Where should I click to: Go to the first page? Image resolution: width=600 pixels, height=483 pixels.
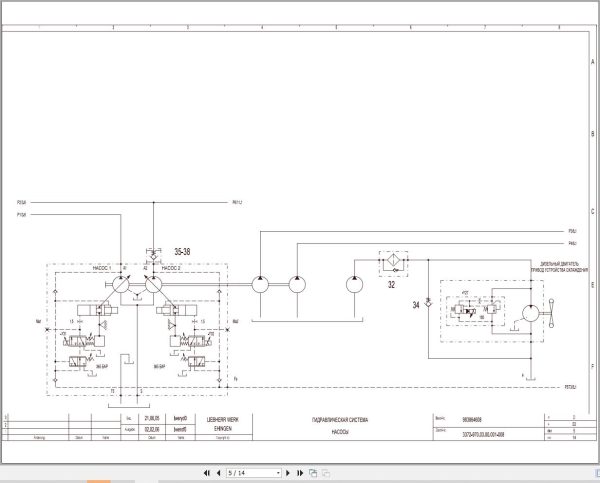(207, 473)
